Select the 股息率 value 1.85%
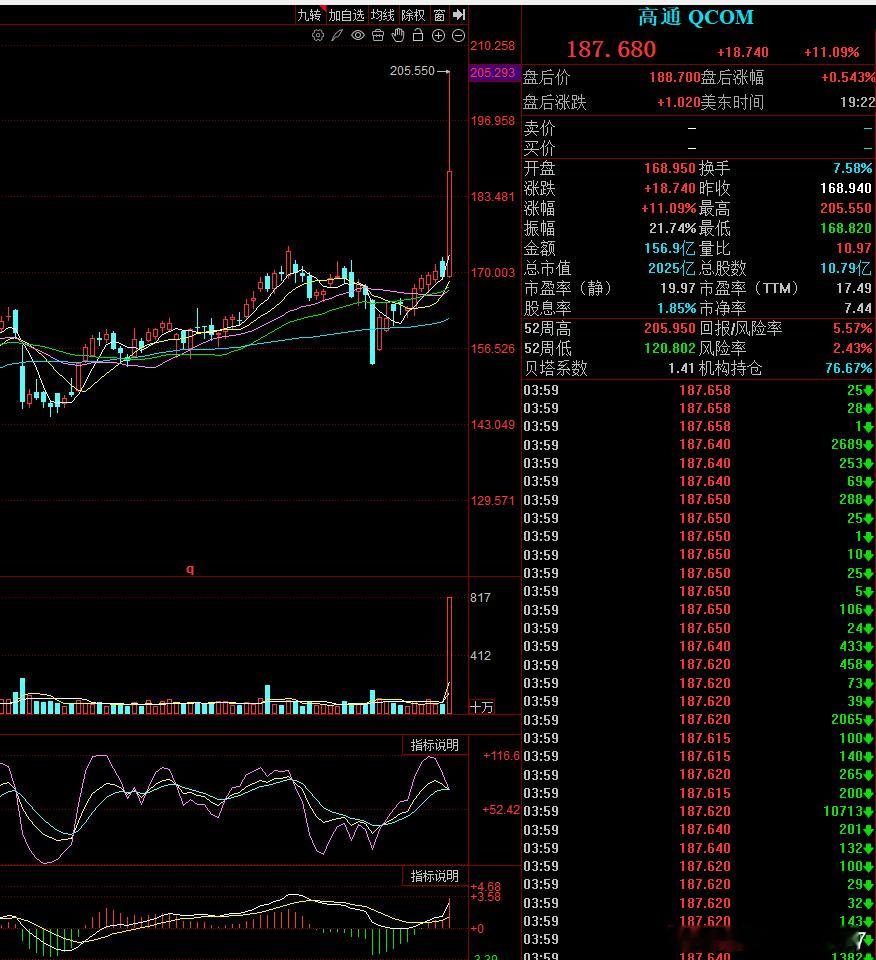 coord(676,308)
